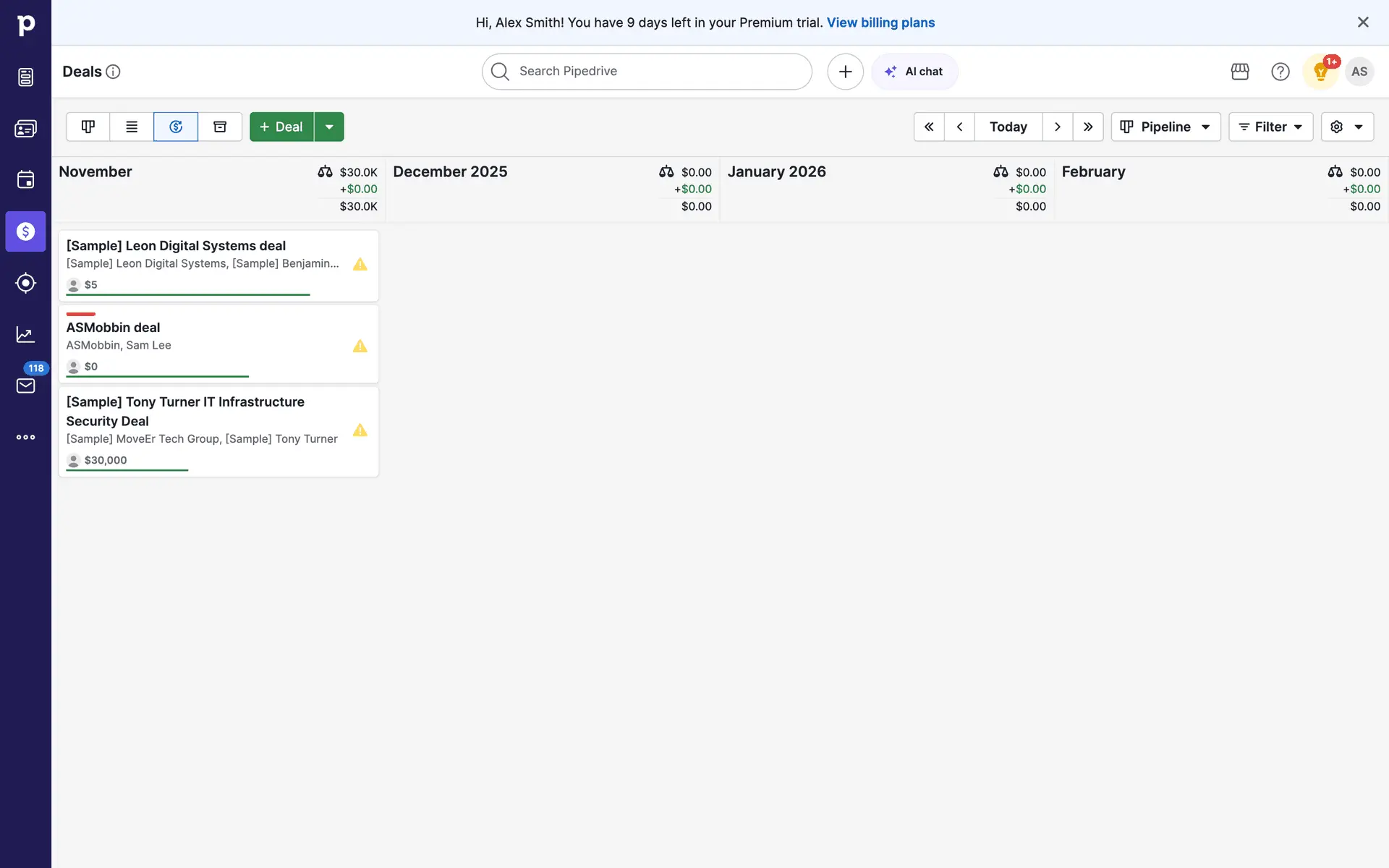Open Insights chart icon in sidebar
This screenshot has height=868, width=1389.
point(25,334)
